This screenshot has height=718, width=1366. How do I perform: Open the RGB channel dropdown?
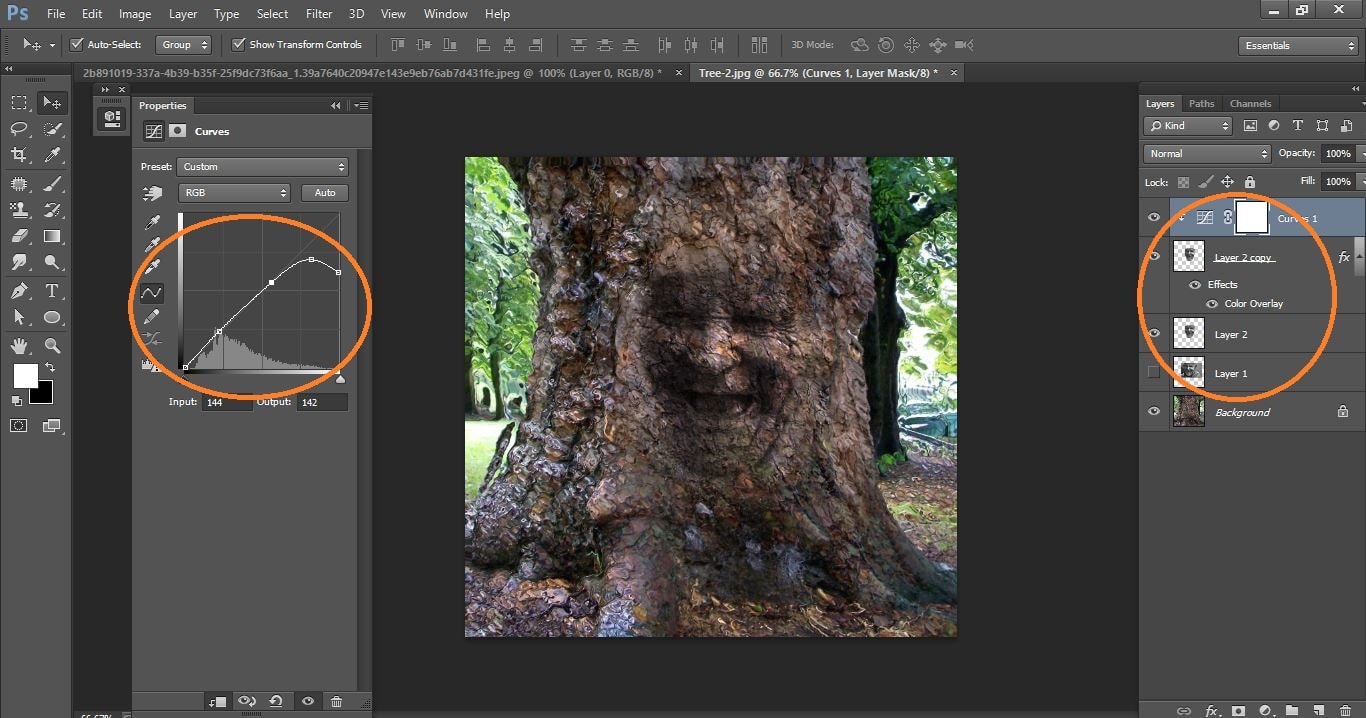[x=233, y=192]
